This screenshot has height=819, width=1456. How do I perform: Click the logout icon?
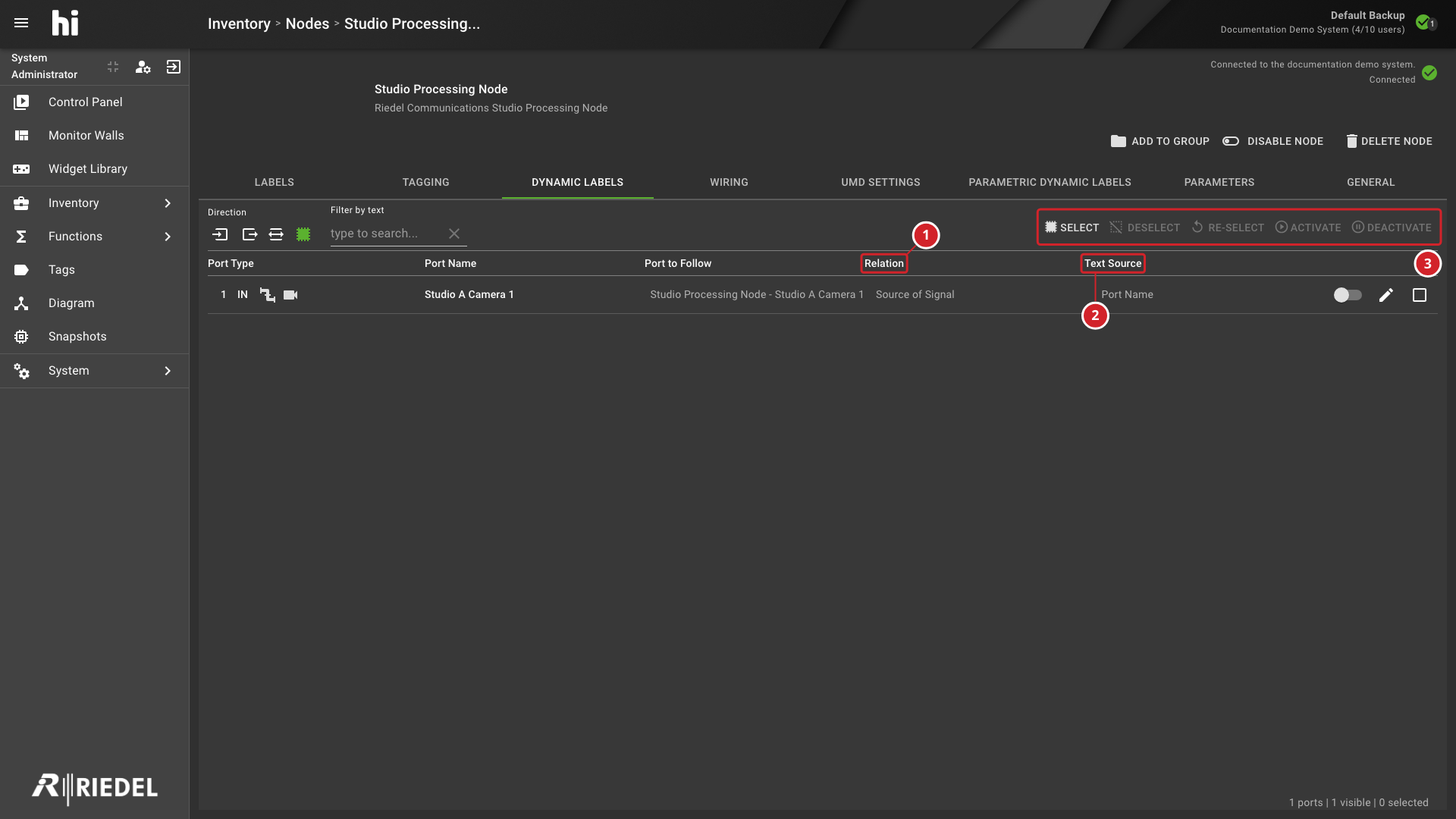tap(174, 67)
